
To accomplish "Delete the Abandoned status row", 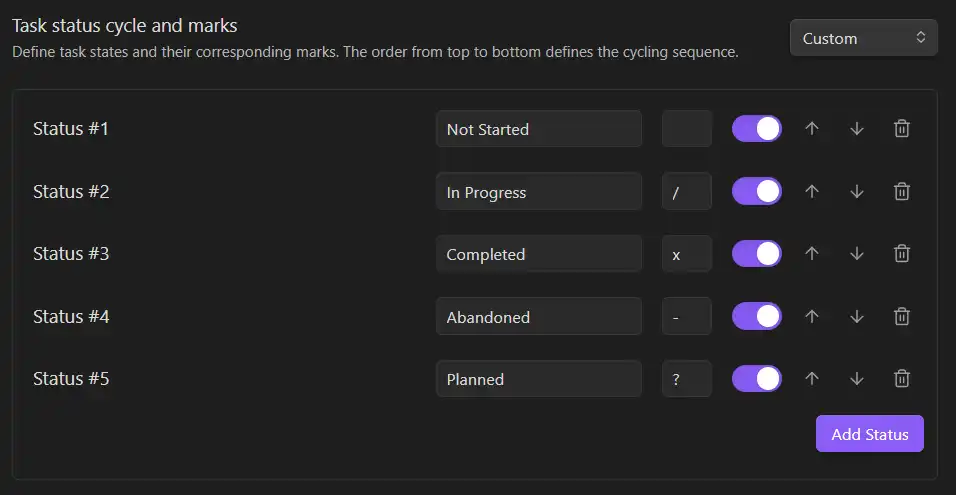I will 901,316.
